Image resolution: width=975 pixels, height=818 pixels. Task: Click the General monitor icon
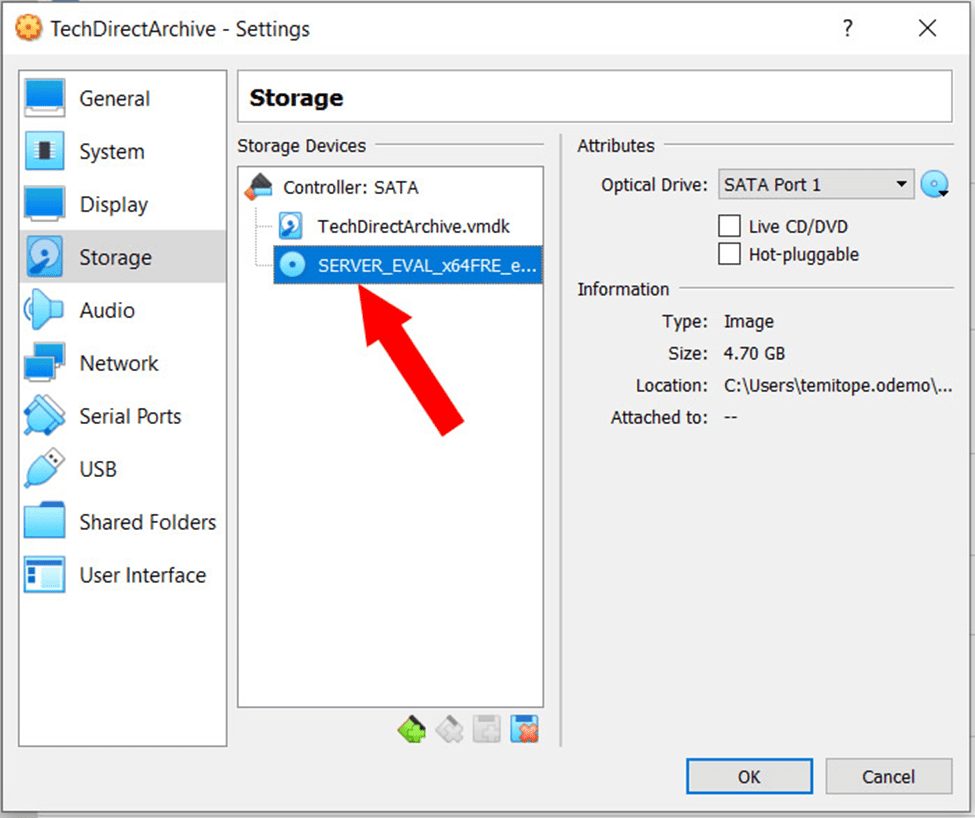coord(44,98)
